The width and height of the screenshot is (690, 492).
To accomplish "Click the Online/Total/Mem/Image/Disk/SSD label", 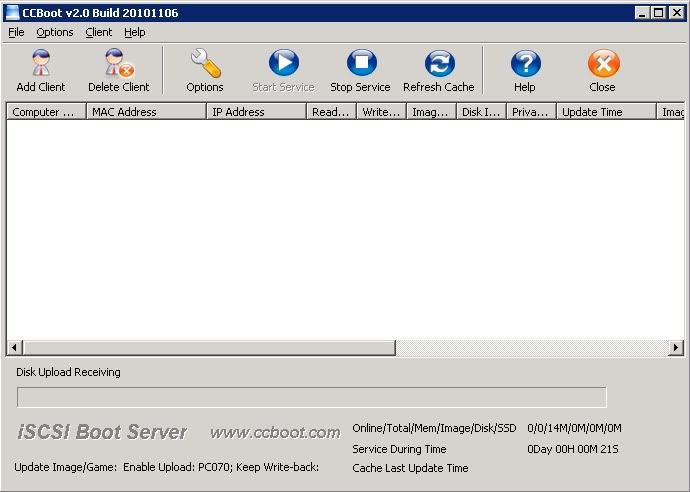I will point(434,428).
